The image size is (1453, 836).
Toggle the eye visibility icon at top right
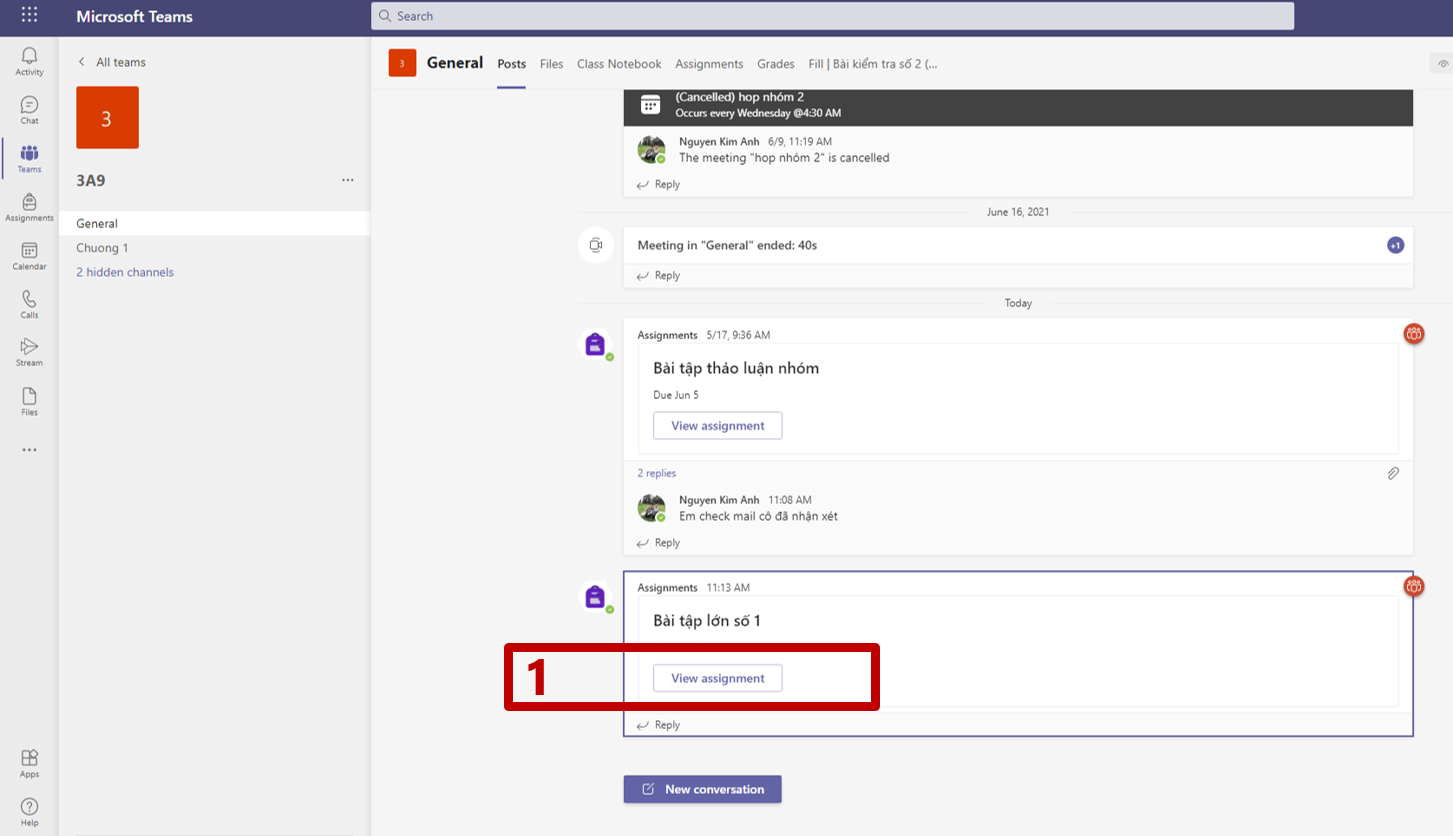1442,64
